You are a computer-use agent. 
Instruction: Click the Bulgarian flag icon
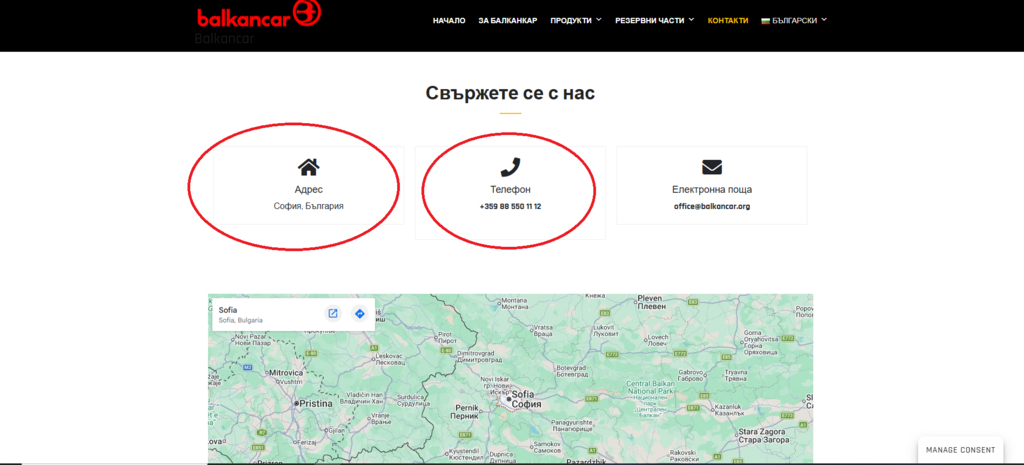pyautogui.click(x=765, y=21)
